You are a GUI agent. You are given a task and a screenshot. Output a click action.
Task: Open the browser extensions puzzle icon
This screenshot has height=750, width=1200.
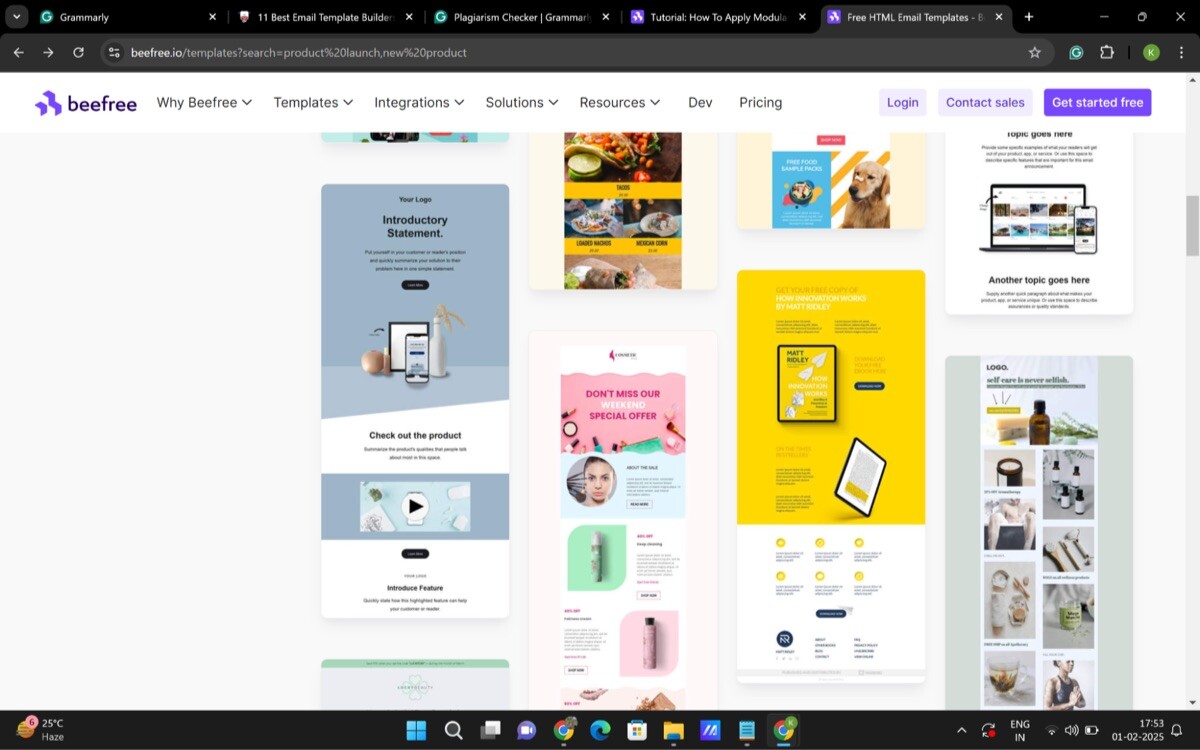pyautogui.click(x=1106, y=52)
